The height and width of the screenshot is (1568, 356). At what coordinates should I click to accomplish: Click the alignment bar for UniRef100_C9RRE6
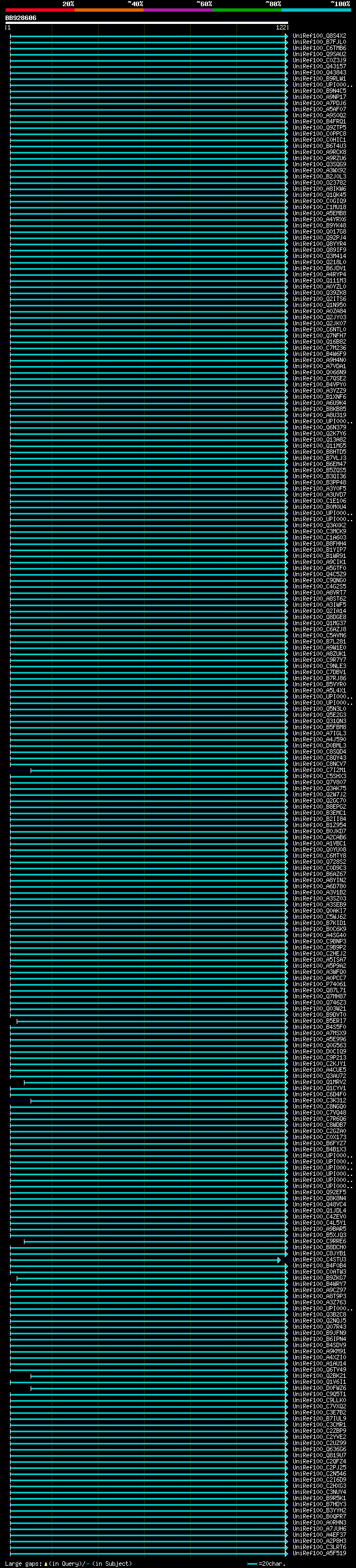tap(156, 1241)
